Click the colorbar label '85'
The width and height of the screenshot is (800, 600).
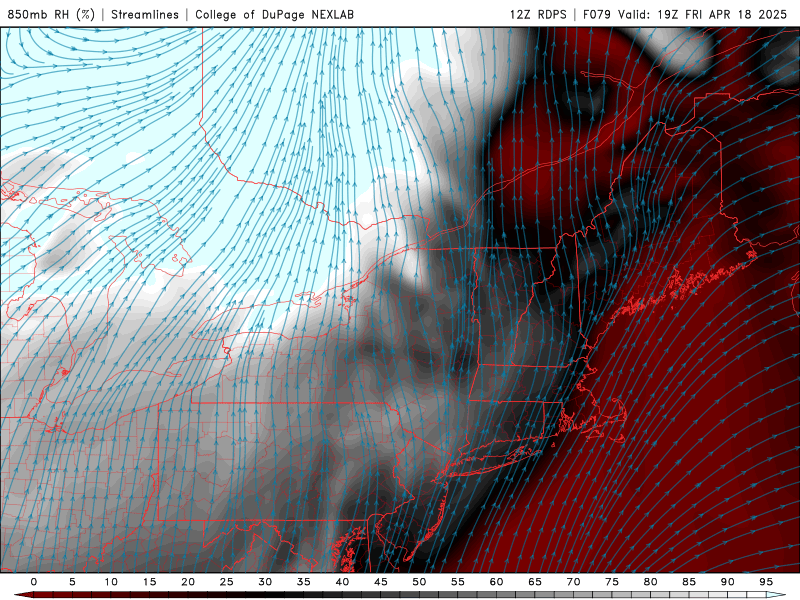pos(689,582)
